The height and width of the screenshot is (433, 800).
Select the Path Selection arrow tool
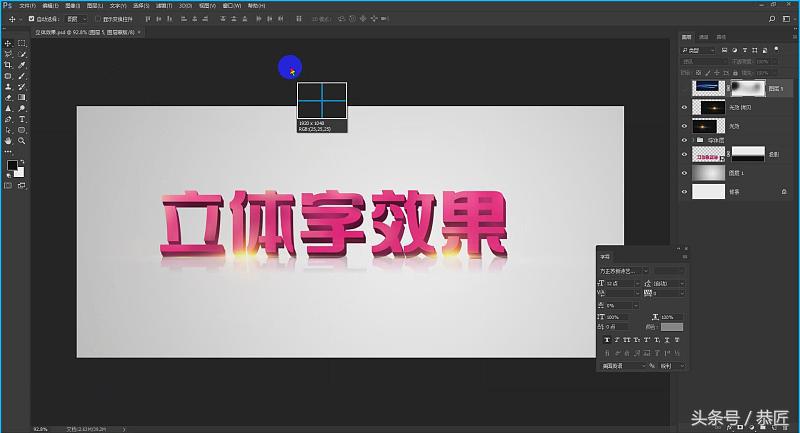coord(8,130)
